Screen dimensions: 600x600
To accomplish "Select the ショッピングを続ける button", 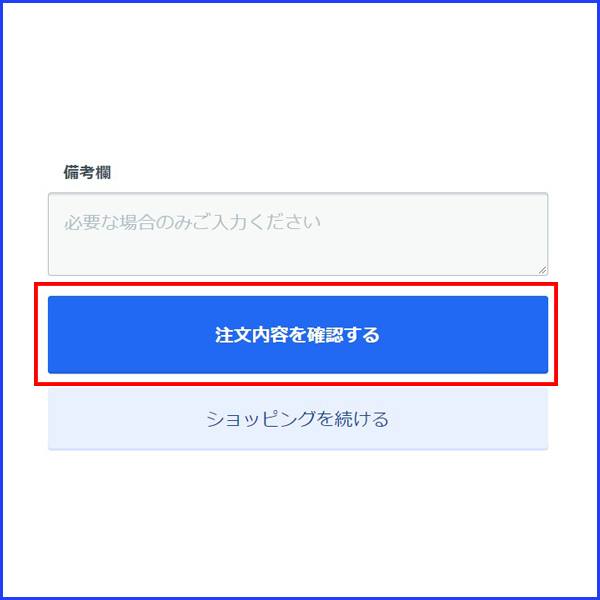I will click(298, 419).
